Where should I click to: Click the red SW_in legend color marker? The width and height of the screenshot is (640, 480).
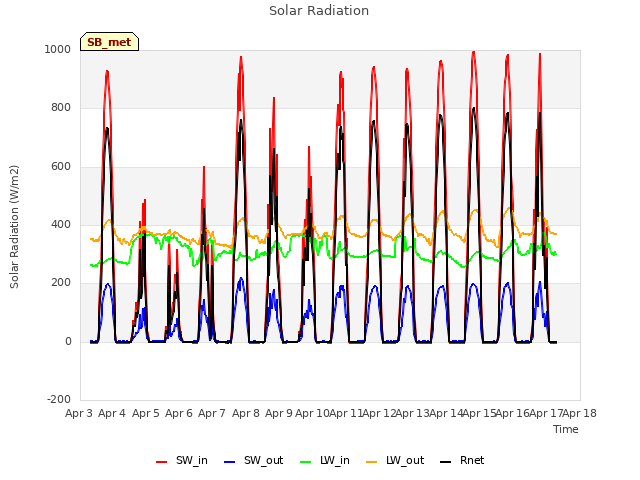pos(162,462)
